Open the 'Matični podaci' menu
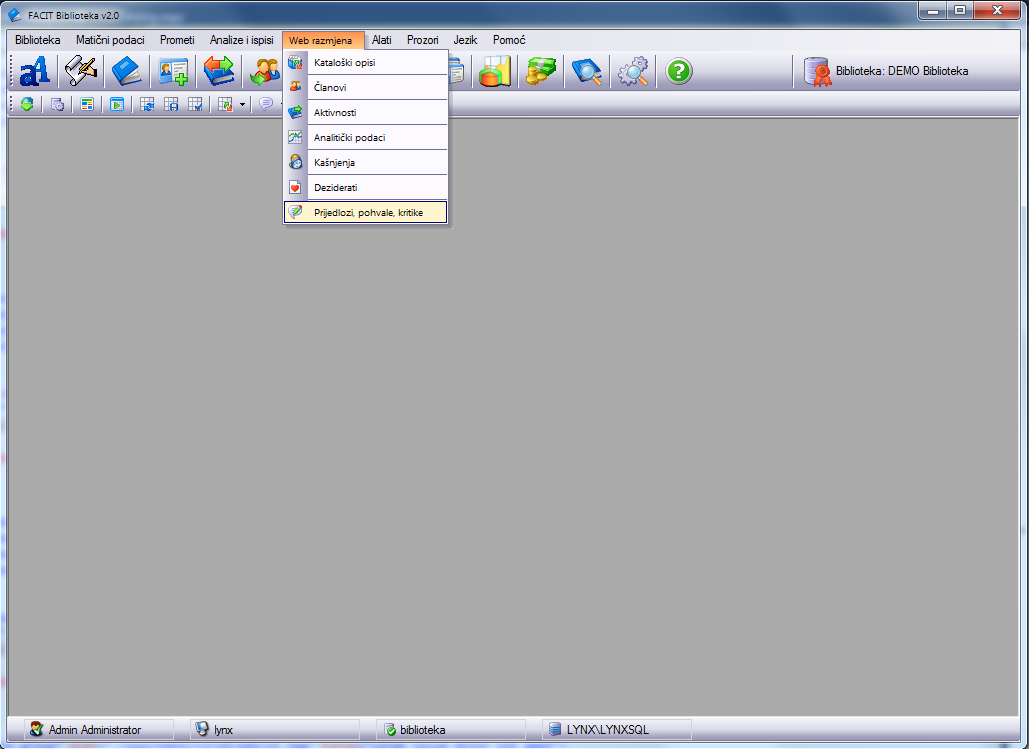This screenshot has height=749, width=1029. (x=110, y=40)
